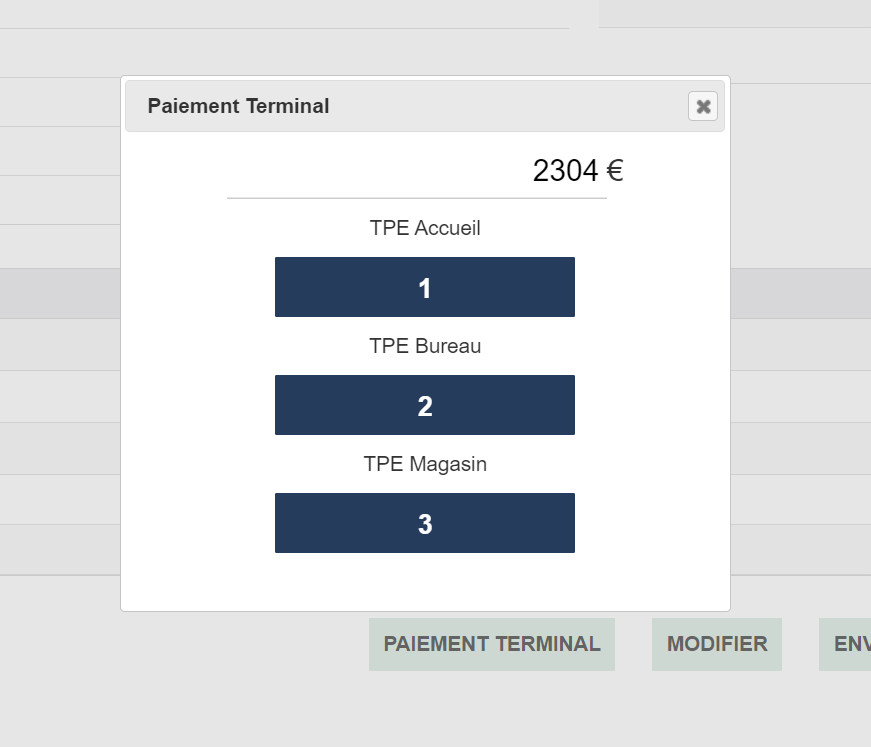
Task: Select terminal 2 for TPE Bureau
Action: tap(424, 406)
